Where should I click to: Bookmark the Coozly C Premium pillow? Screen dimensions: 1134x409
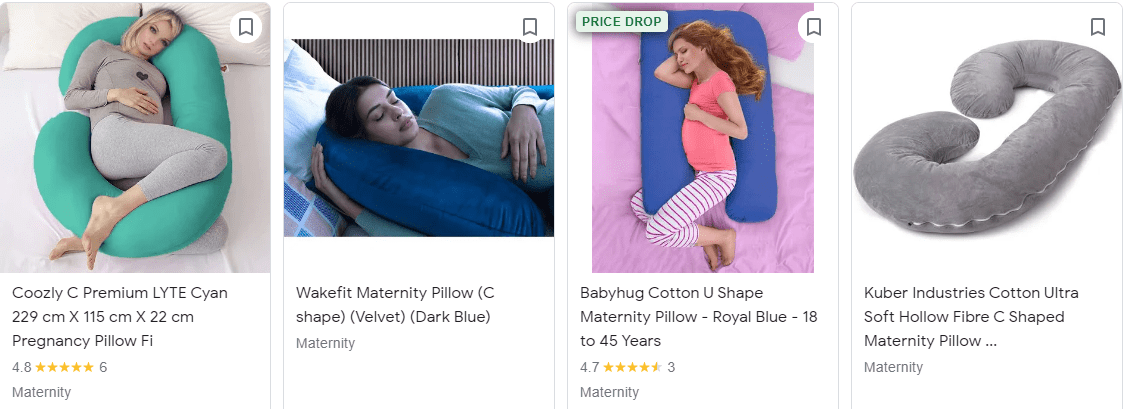point(246,27)
